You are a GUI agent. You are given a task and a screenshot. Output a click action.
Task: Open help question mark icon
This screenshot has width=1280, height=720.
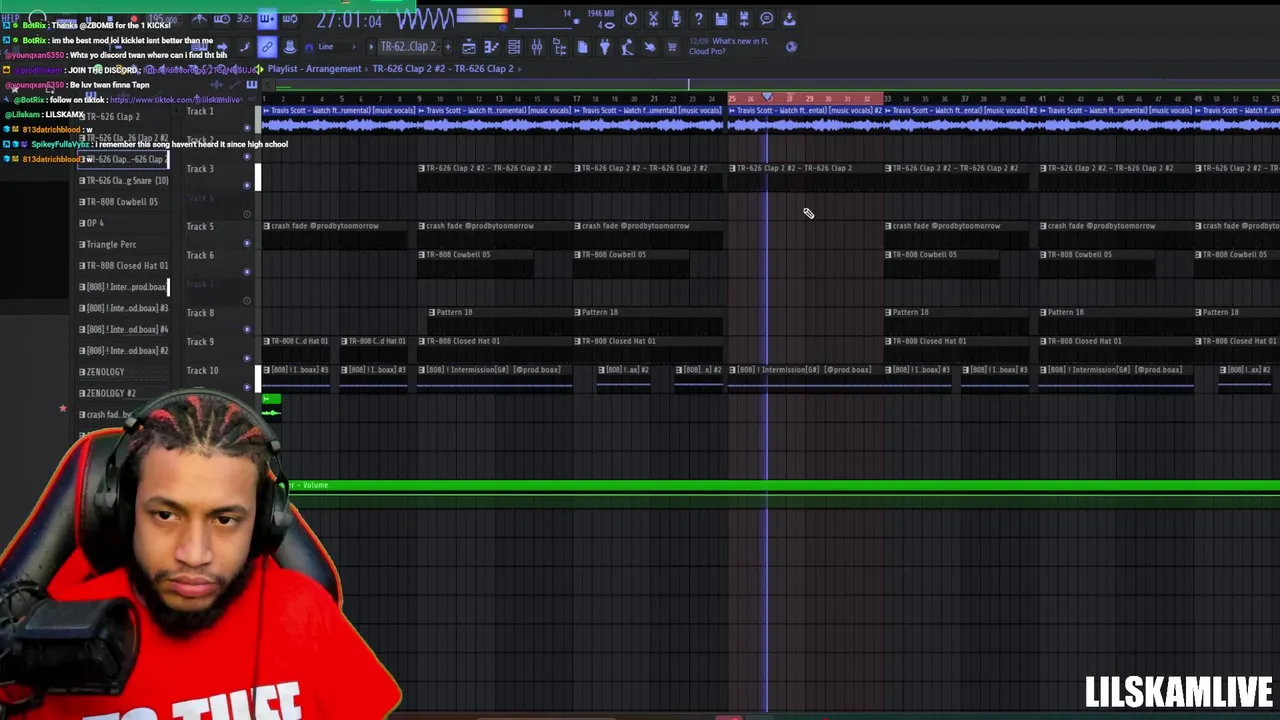tap(698, 19)
